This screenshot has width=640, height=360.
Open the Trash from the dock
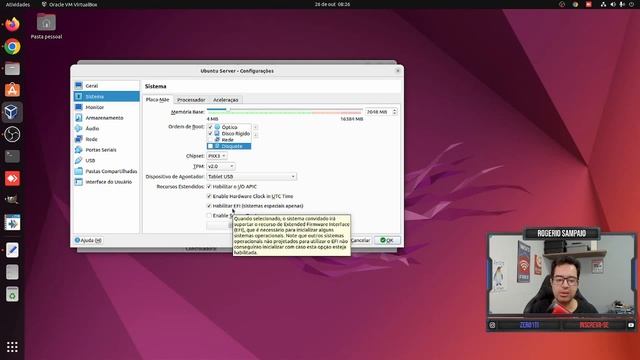(12, 294)
